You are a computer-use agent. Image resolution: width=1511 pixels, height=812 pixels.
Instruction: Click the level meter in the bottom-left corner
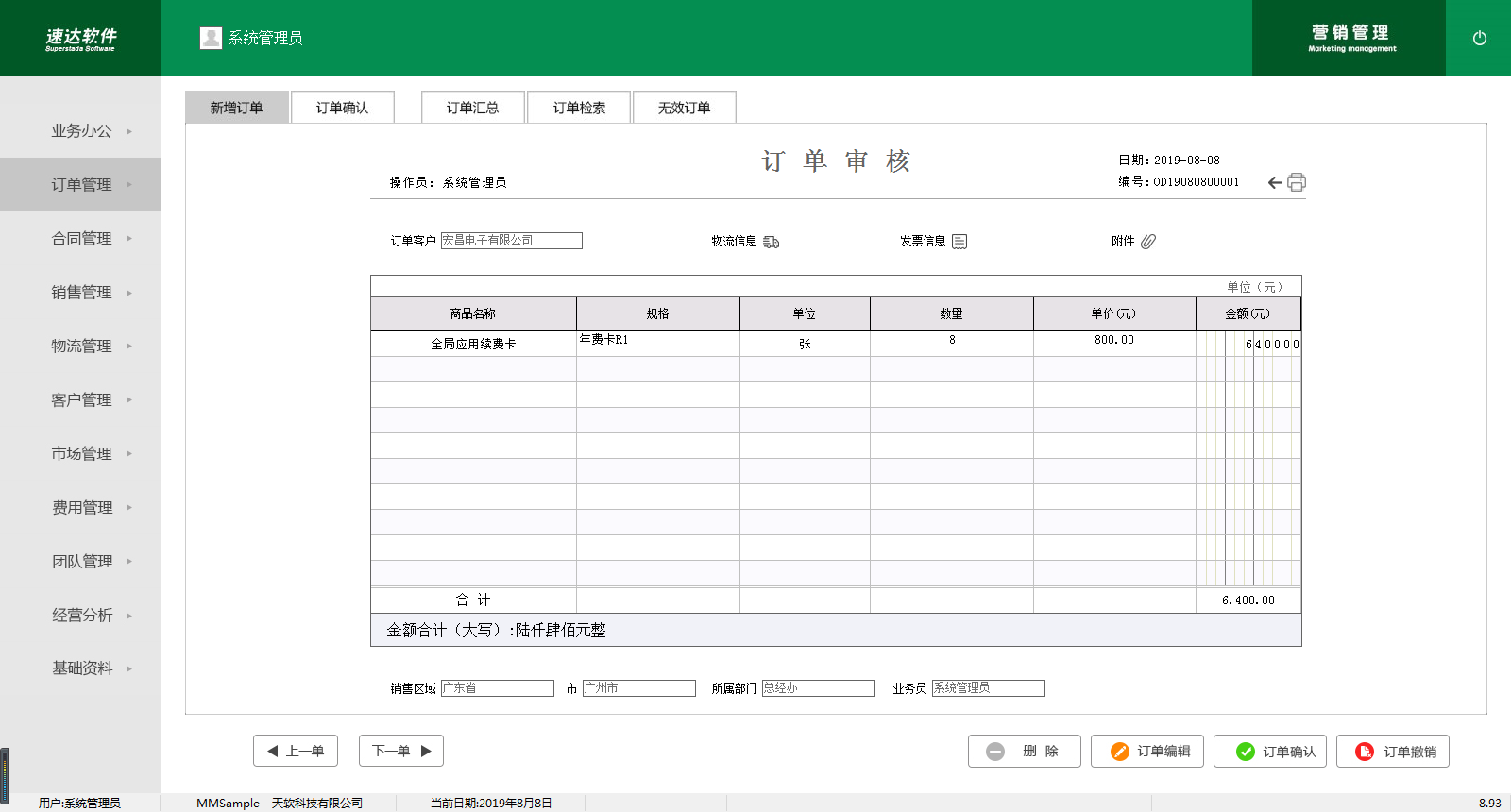(5, 774)
